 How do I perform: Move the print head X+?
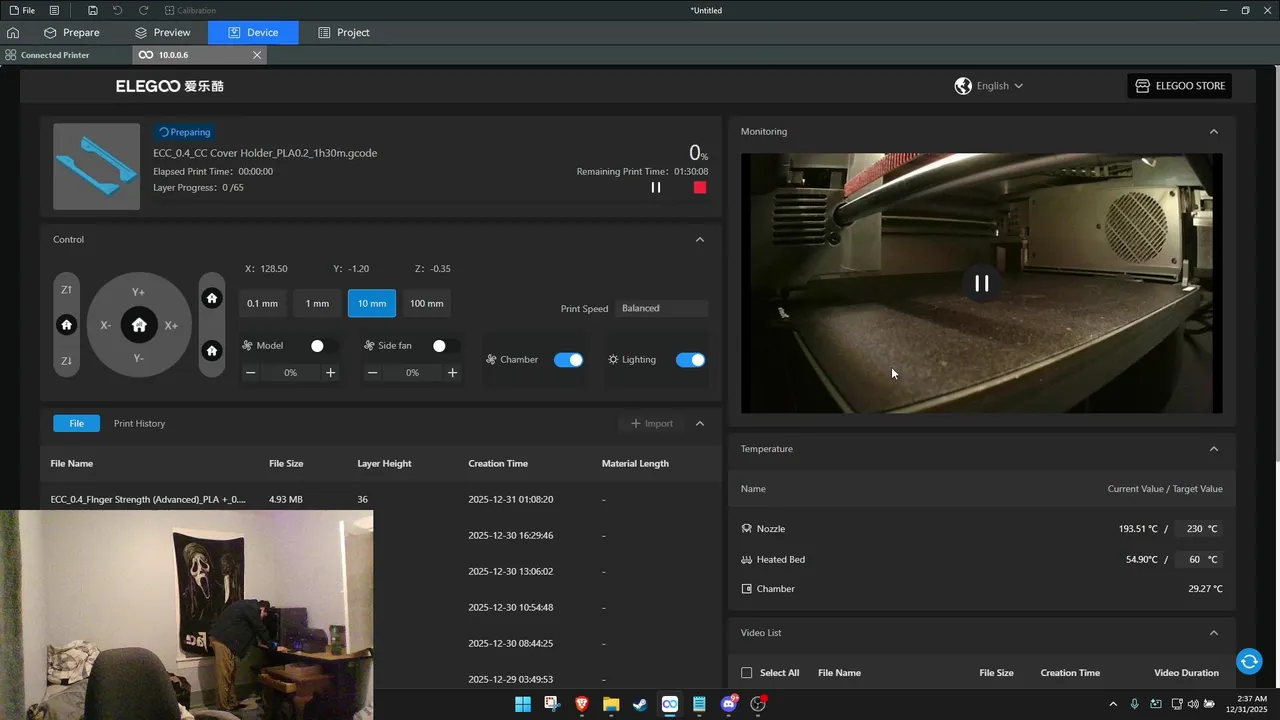point(171,325)
